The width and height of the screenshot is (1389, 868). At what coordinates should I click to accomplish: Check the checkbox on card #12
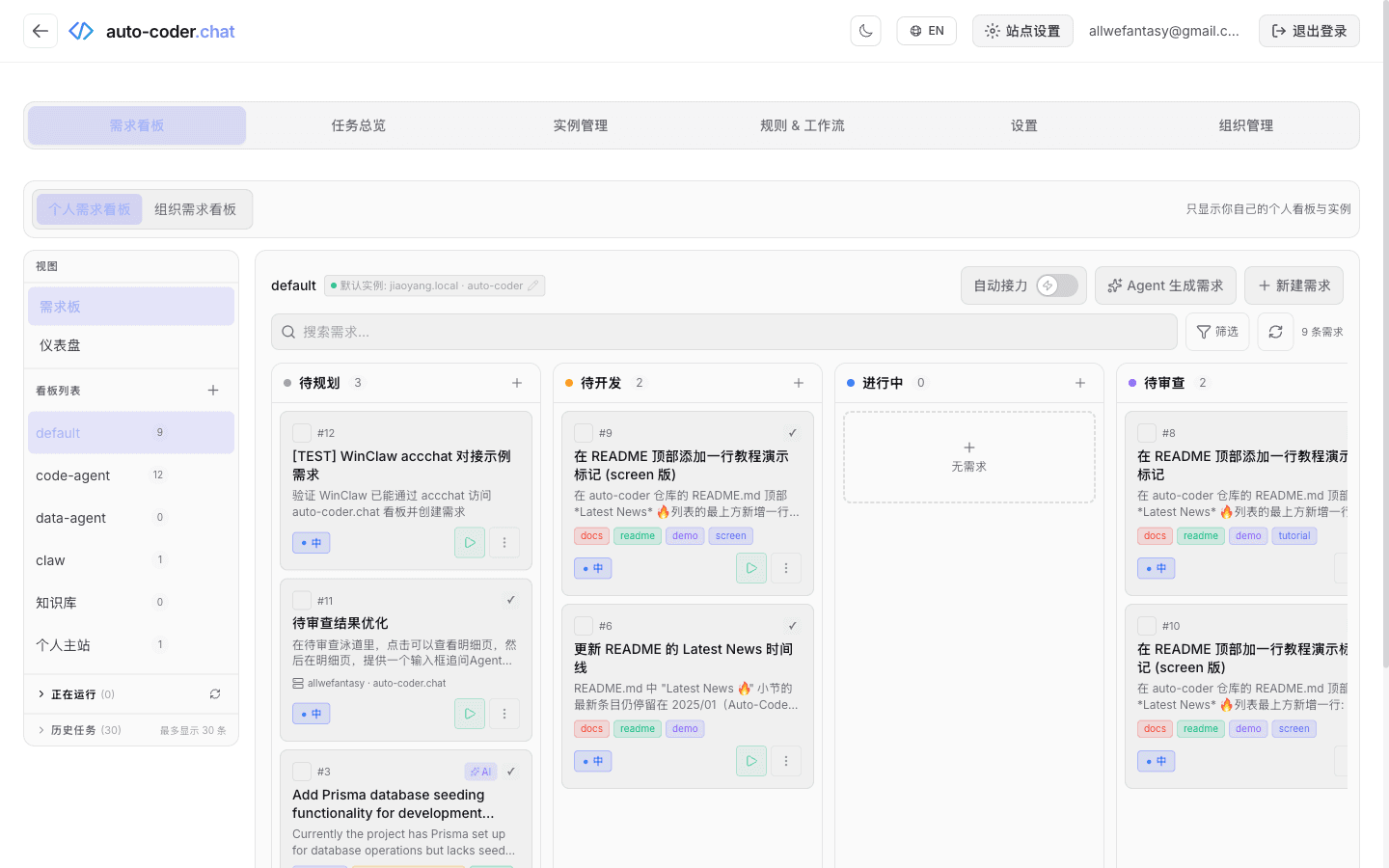click(301, 432)
